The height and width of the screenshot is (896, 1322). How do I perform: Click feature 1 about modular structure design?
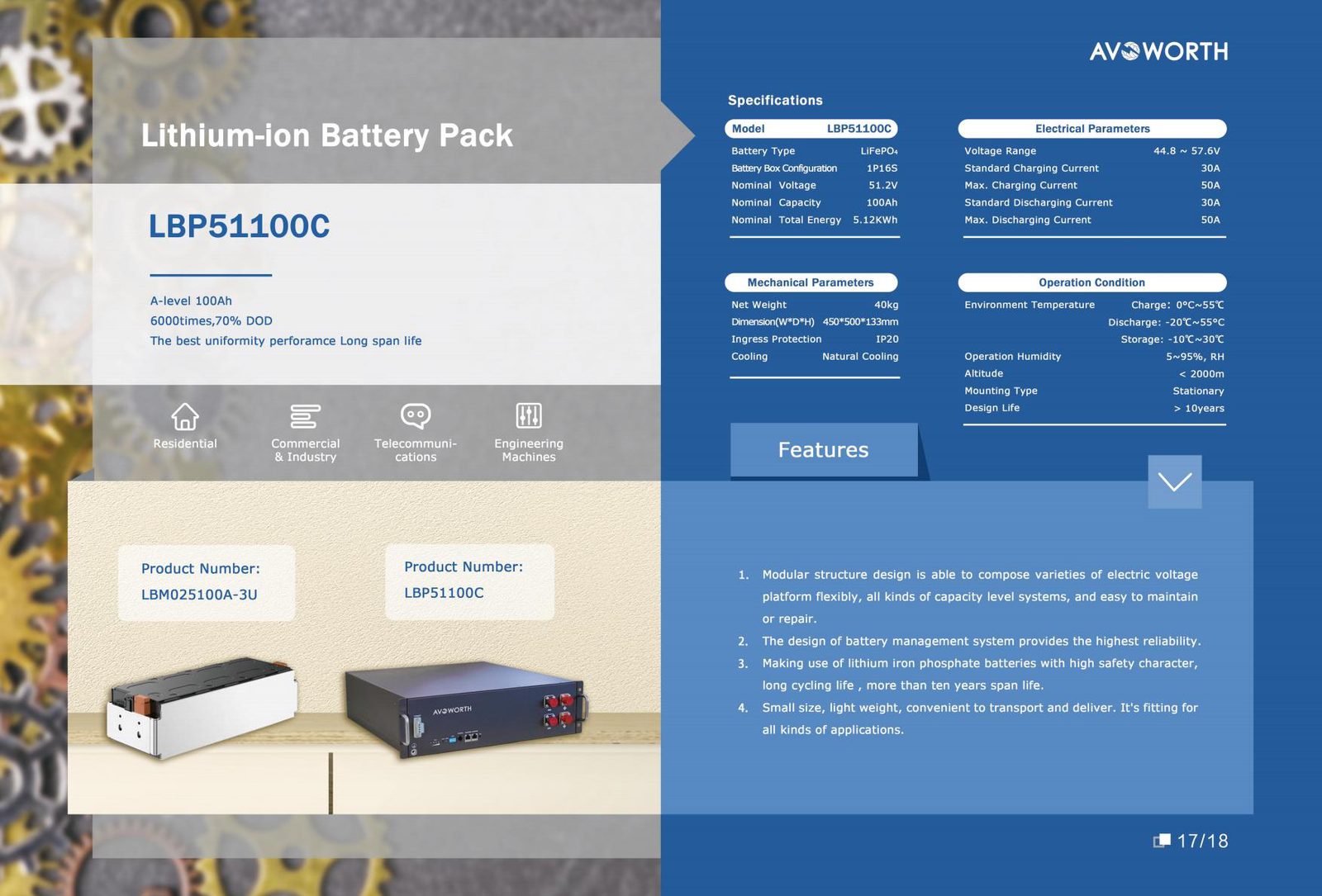(x=968, y=597)
